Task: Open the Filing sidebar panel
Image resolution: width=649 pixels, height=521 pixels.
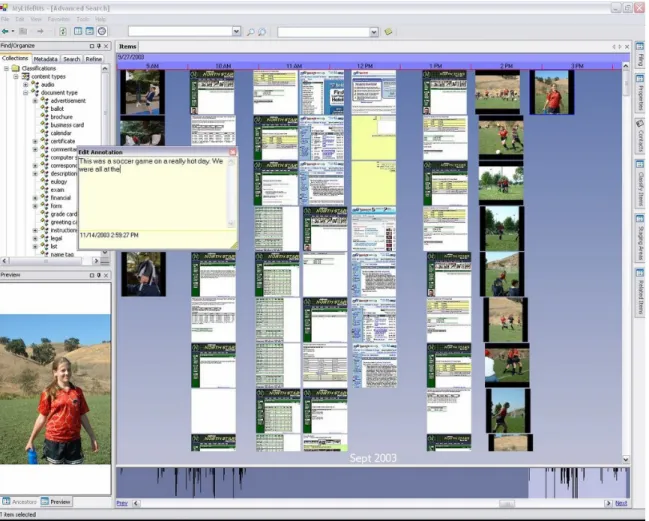Action: [x=640, y=55]
